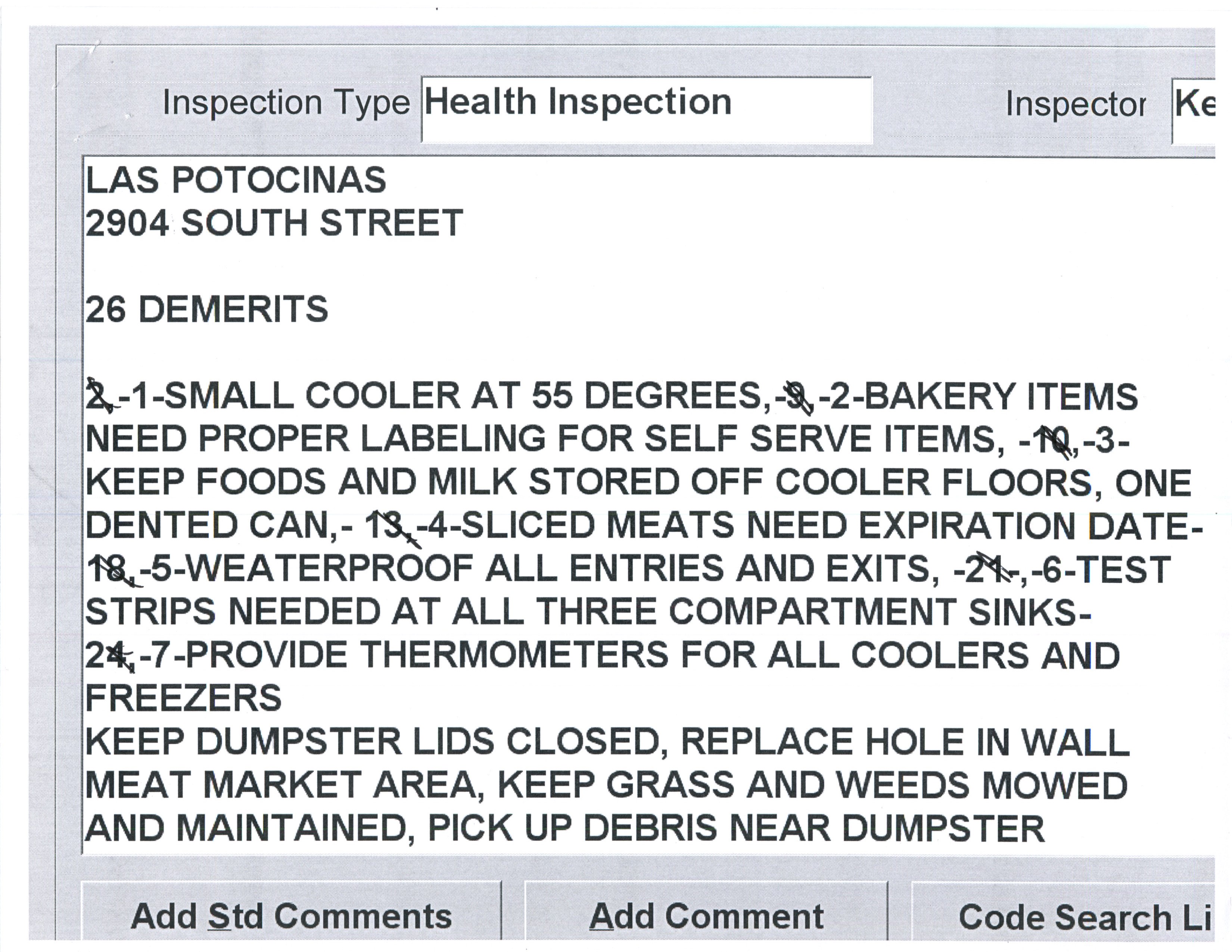1232x952 pixels.
Task: Click the Inspector label
Action: point(1075,105)
